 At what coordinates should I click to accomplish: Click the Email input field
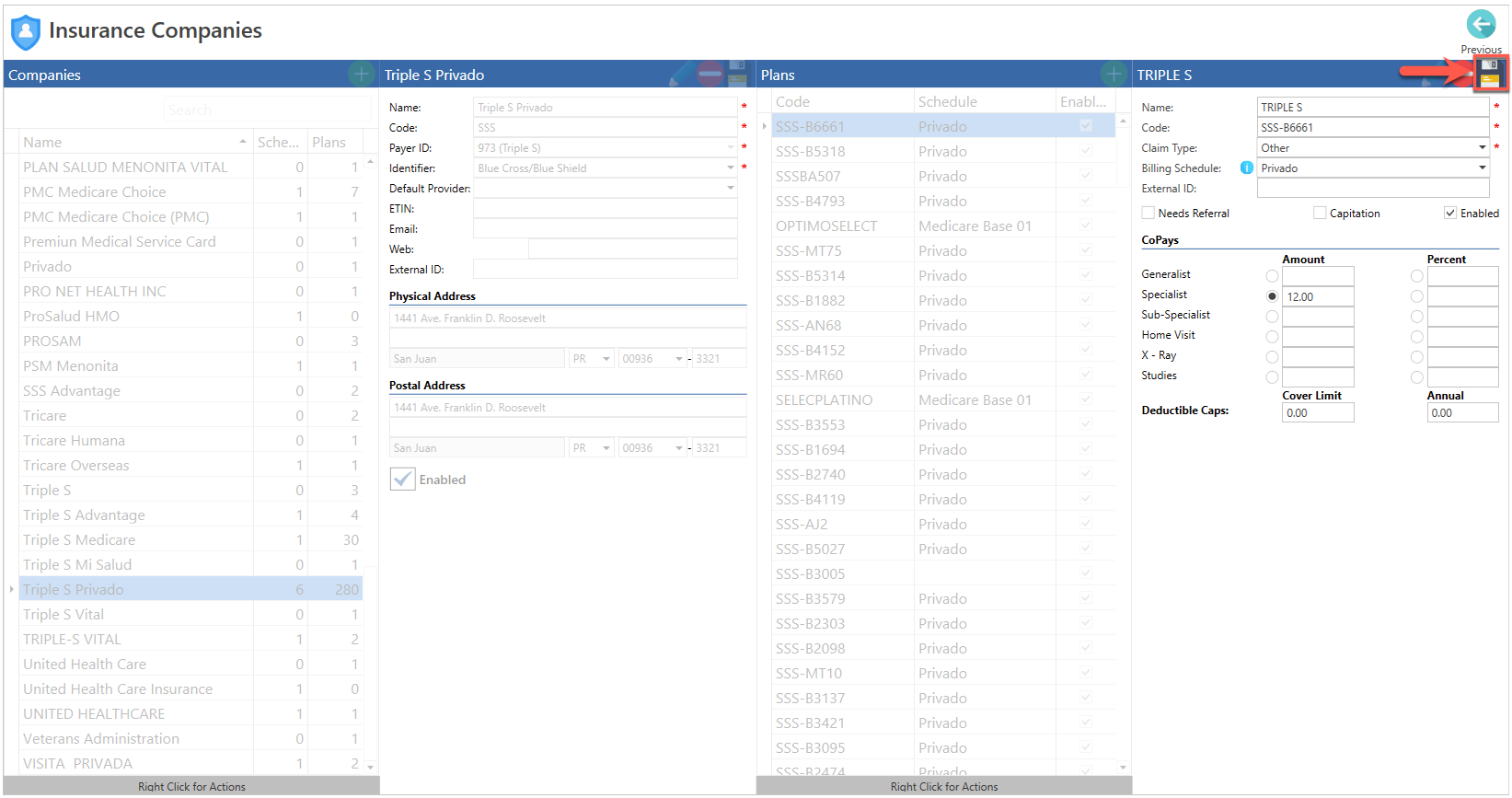605,228
